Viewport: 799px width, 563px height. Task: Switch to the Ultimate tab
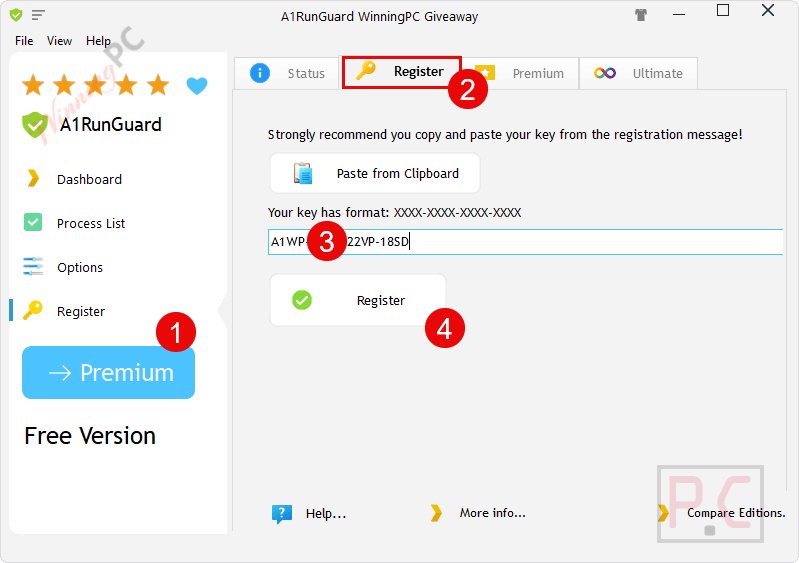click(638, 73)
